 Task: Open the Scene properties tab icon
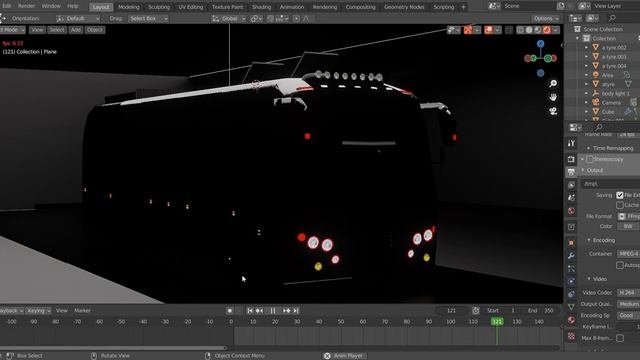tap(571, 198)
